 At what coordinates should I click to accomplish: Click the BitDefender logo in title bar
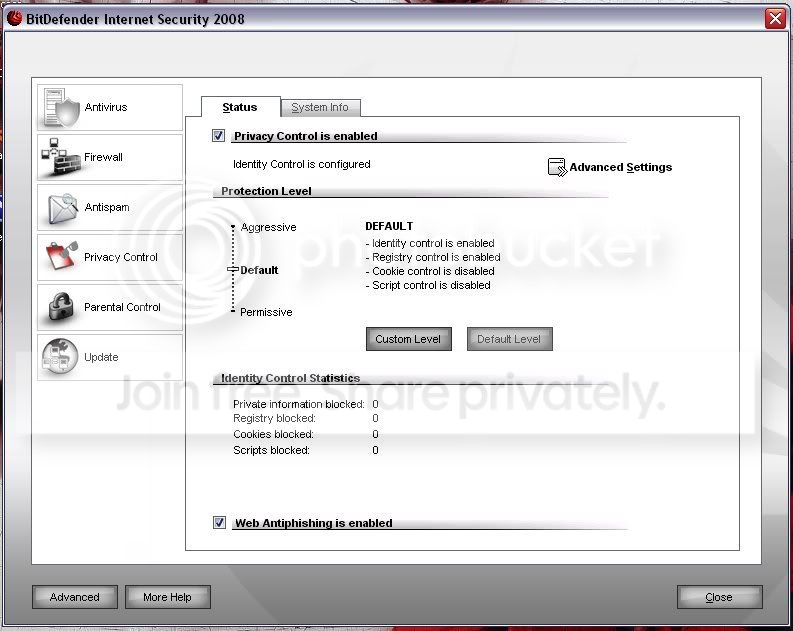click(15, 19)
